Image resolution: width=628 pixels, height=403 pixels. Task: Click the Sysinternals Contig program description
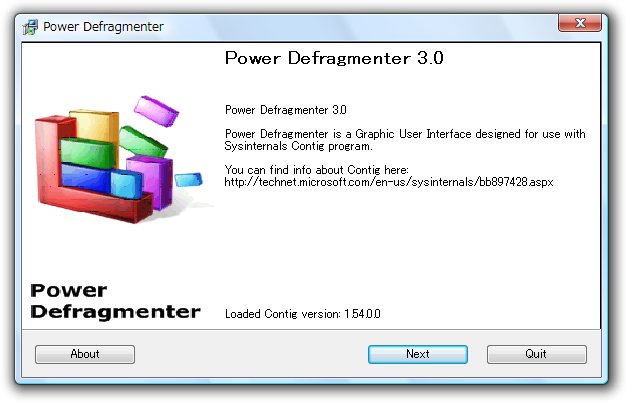click(x=405, y=140)
